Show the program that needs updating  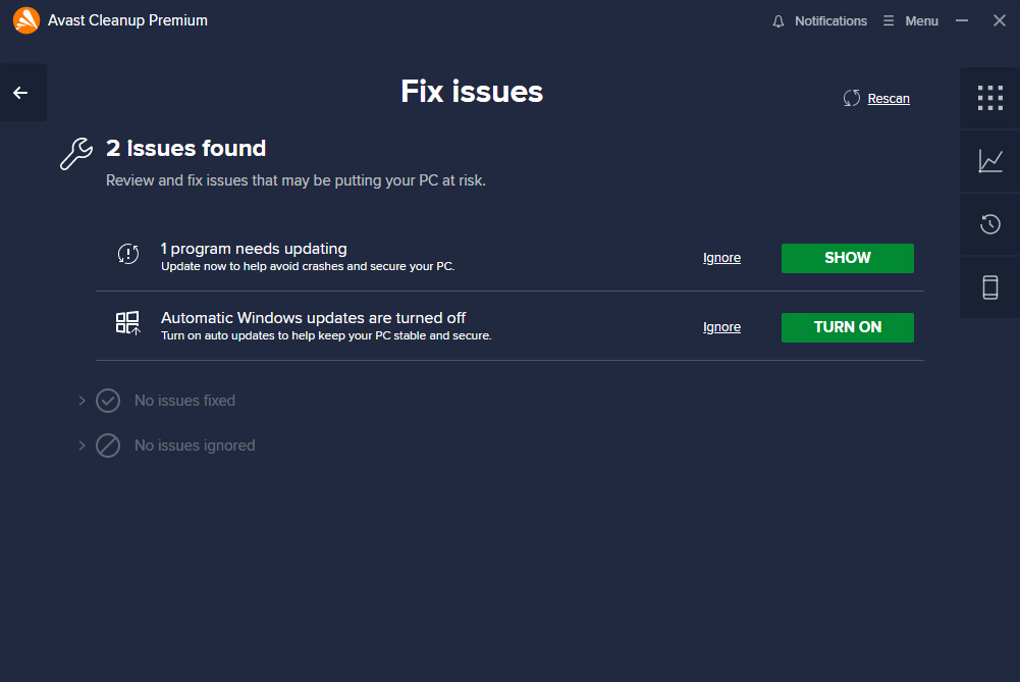pos(847,258)
